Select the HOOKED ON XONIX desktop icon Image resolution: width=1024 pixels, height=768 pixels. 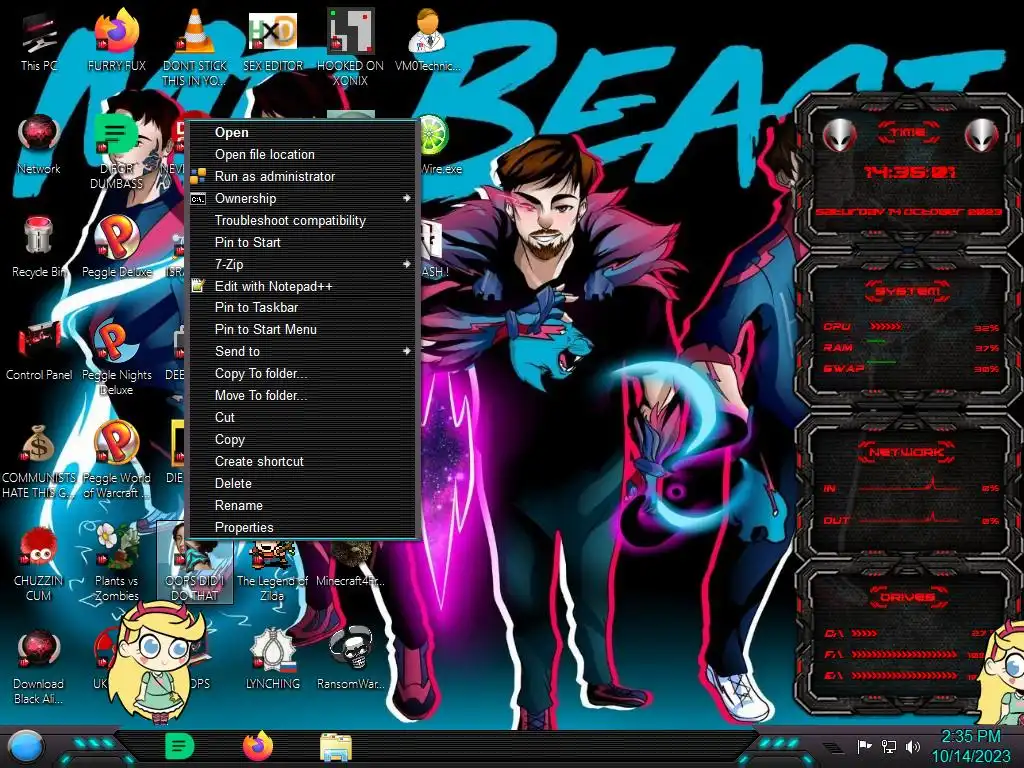[x=350, y=48]
